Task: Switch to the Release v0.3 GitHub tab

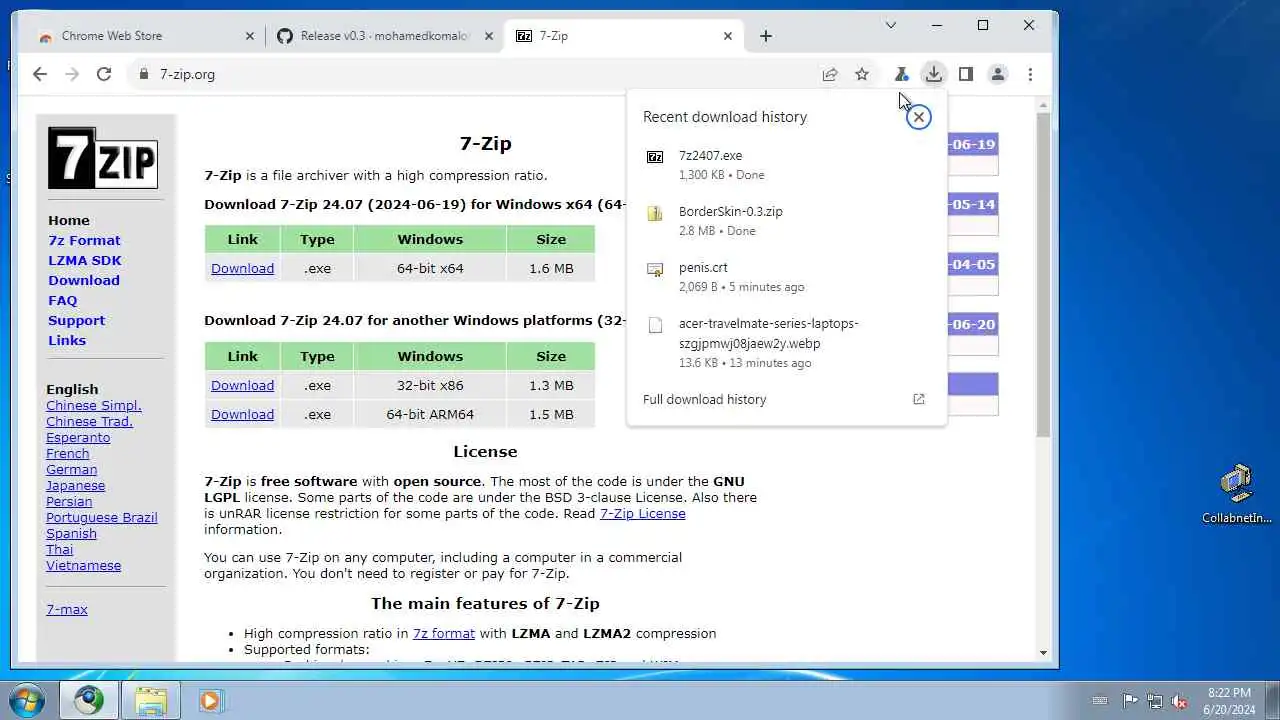Action: tap(385, 36)
